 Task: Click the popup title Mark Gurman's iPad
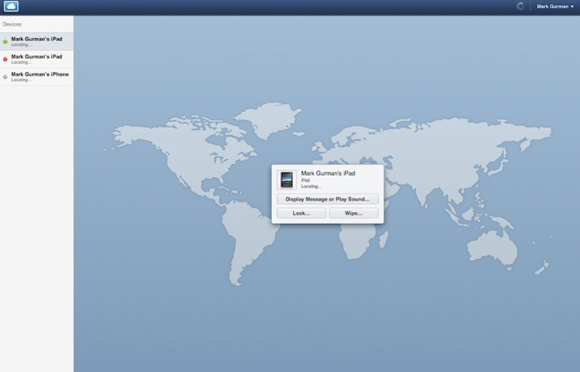(328, 173)
